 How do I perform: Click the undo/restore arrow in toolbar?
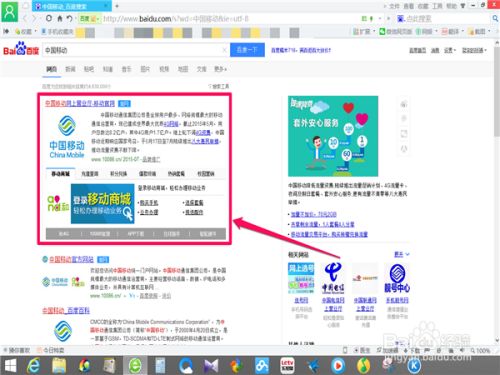[69, 18]
